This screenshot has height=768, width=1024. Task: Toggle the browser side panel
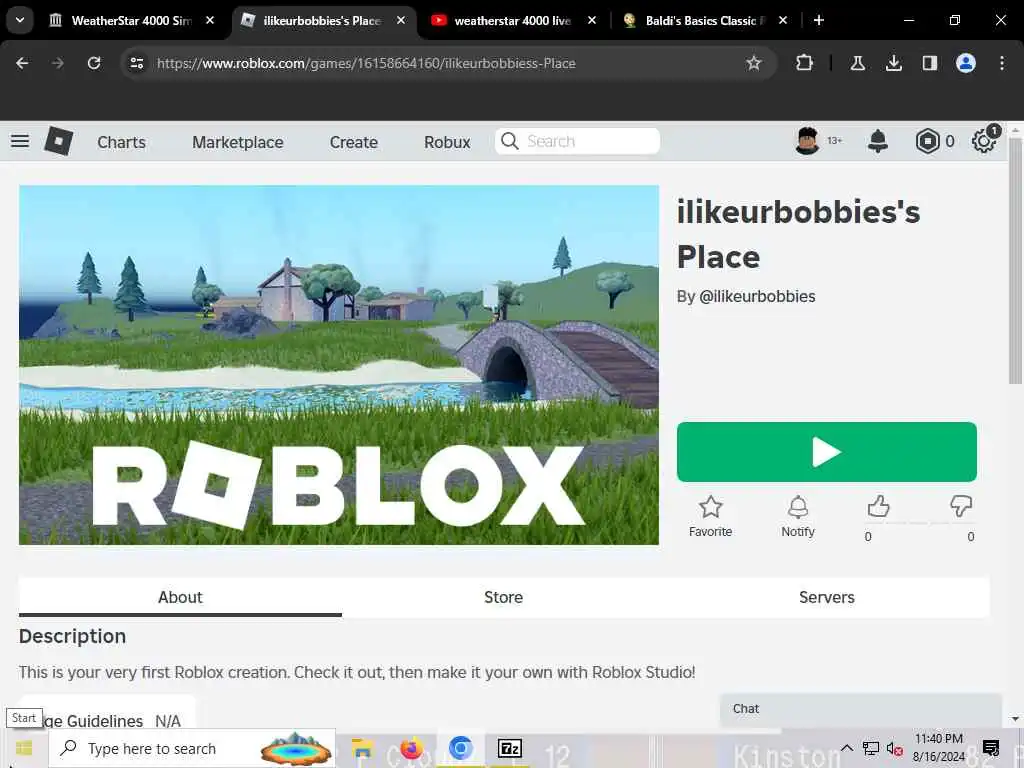tap(930, 63)
